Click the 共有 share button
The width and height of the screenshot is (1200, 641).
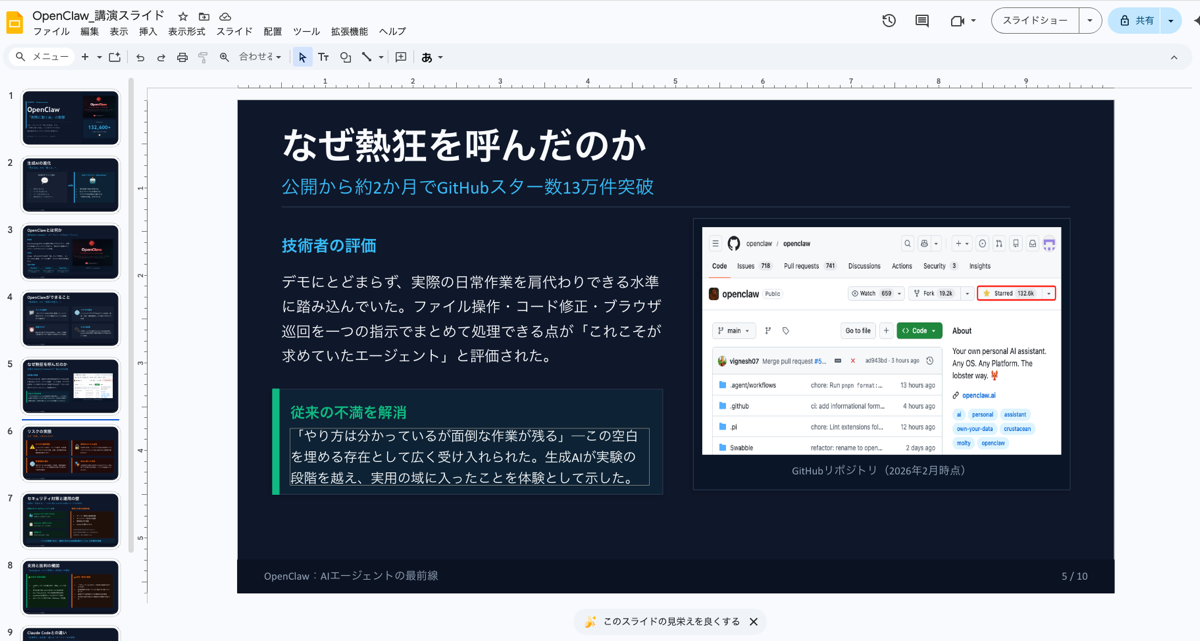1135,20
